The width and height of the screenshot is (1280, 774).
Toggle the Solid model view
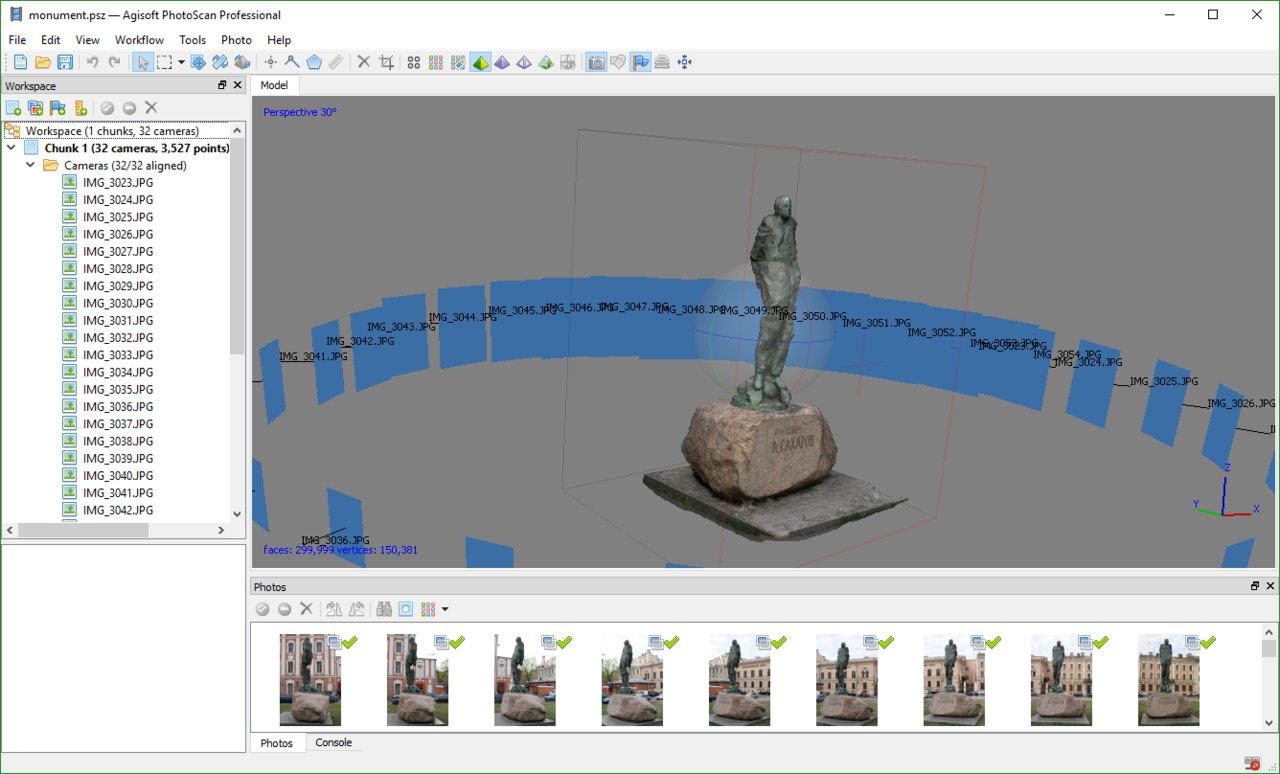coord(502,62)
